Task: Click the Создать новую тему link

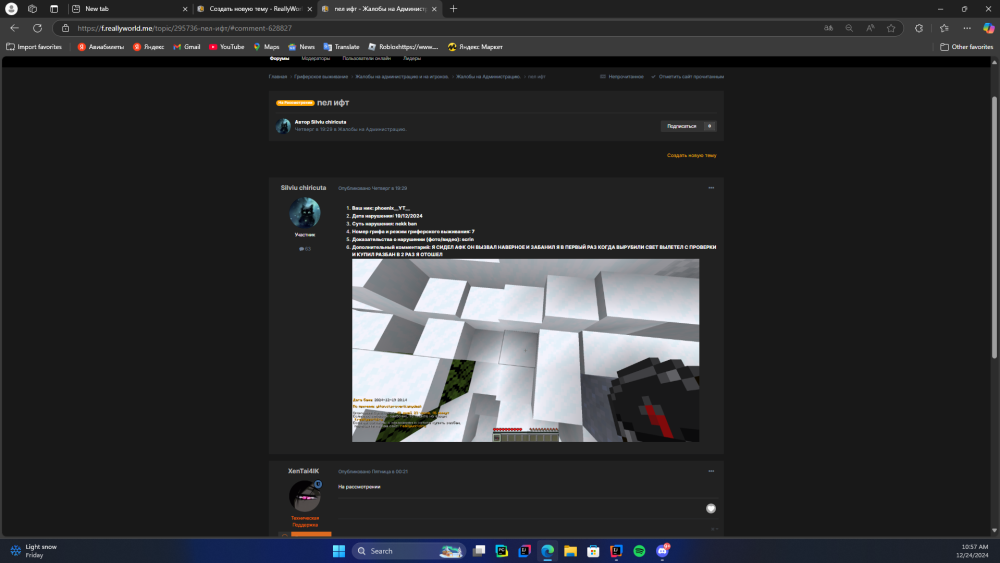Action: click(691, 156)
